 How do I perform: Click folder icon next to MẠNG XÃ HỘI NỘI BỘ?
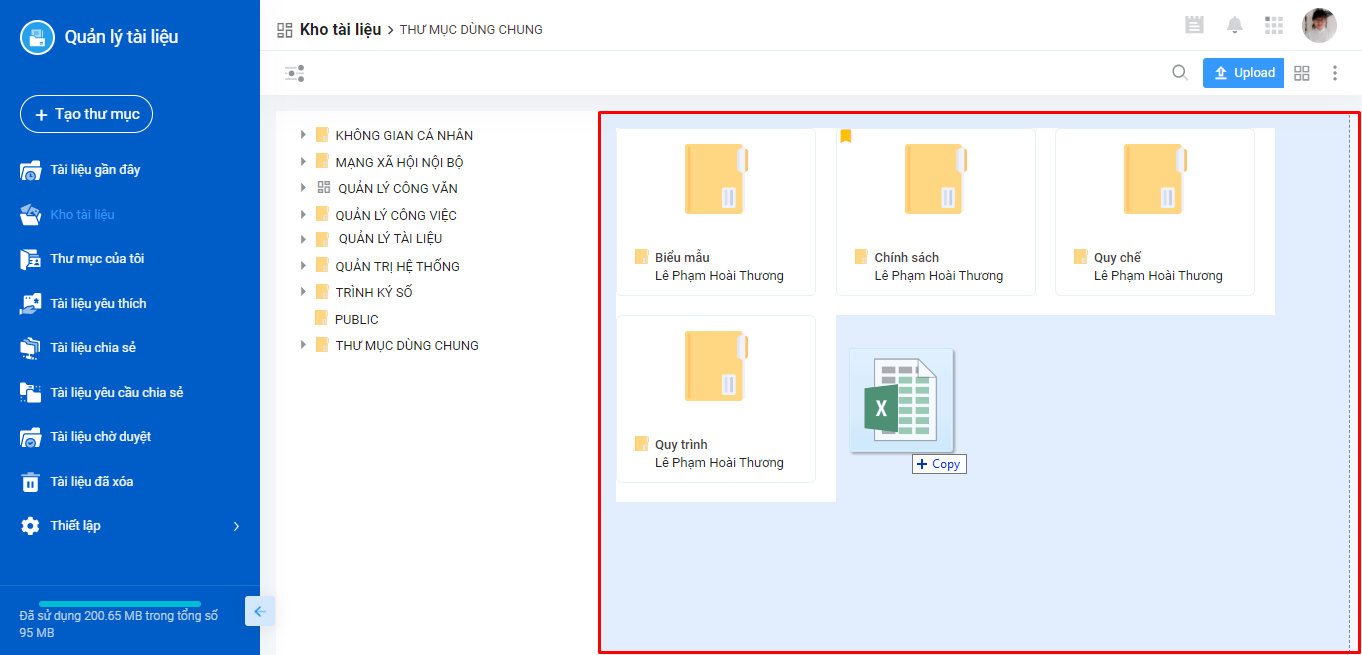point(322,161)
